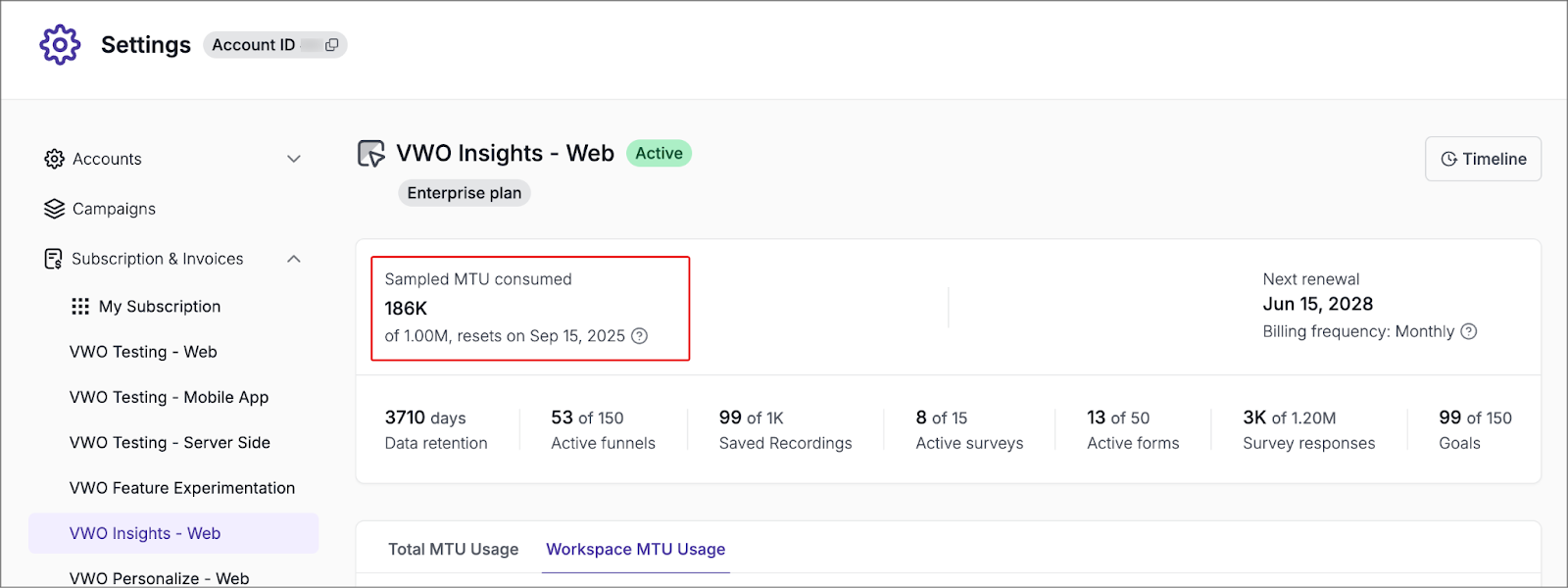Select the Workspace MTU Usage tab
Screen dimensions: 1568x588
pos(635,550)
